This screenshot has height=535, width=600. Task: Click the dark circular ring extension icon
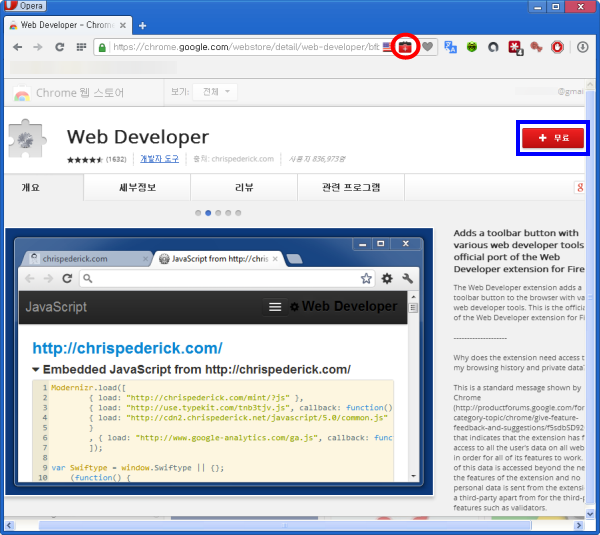click(x=493, y=47)
